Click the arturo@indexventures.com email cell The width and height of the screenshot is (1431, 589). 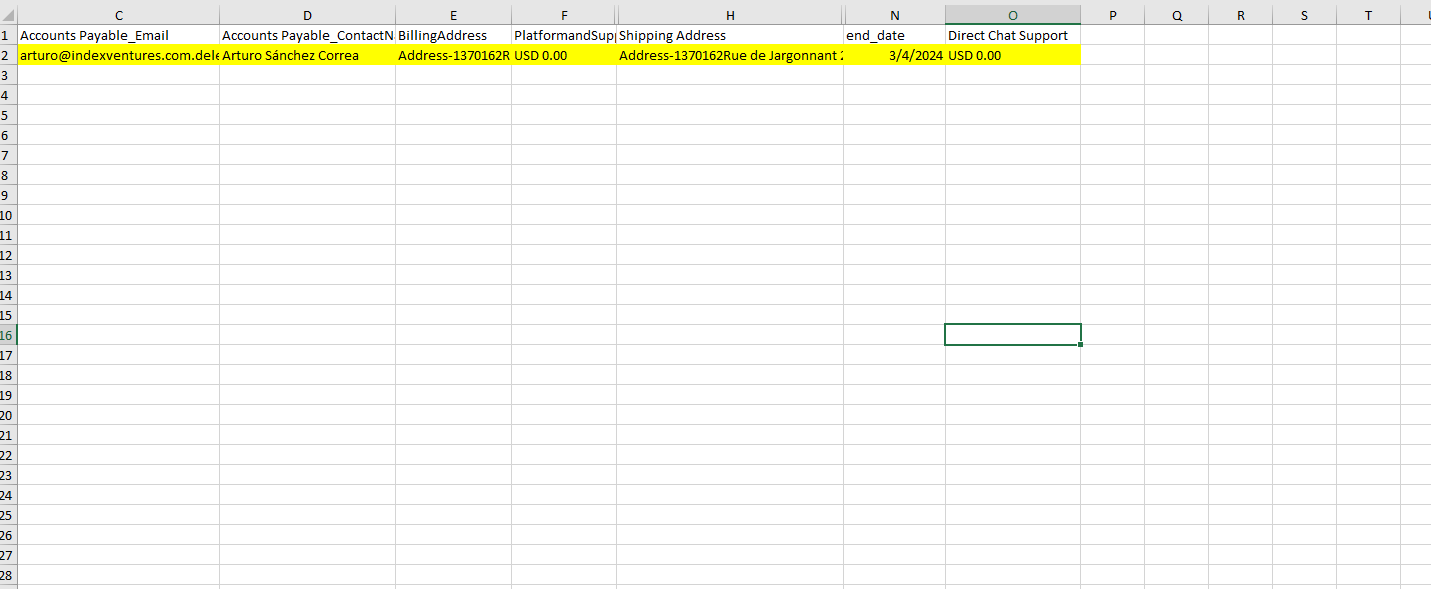[118, 55]
